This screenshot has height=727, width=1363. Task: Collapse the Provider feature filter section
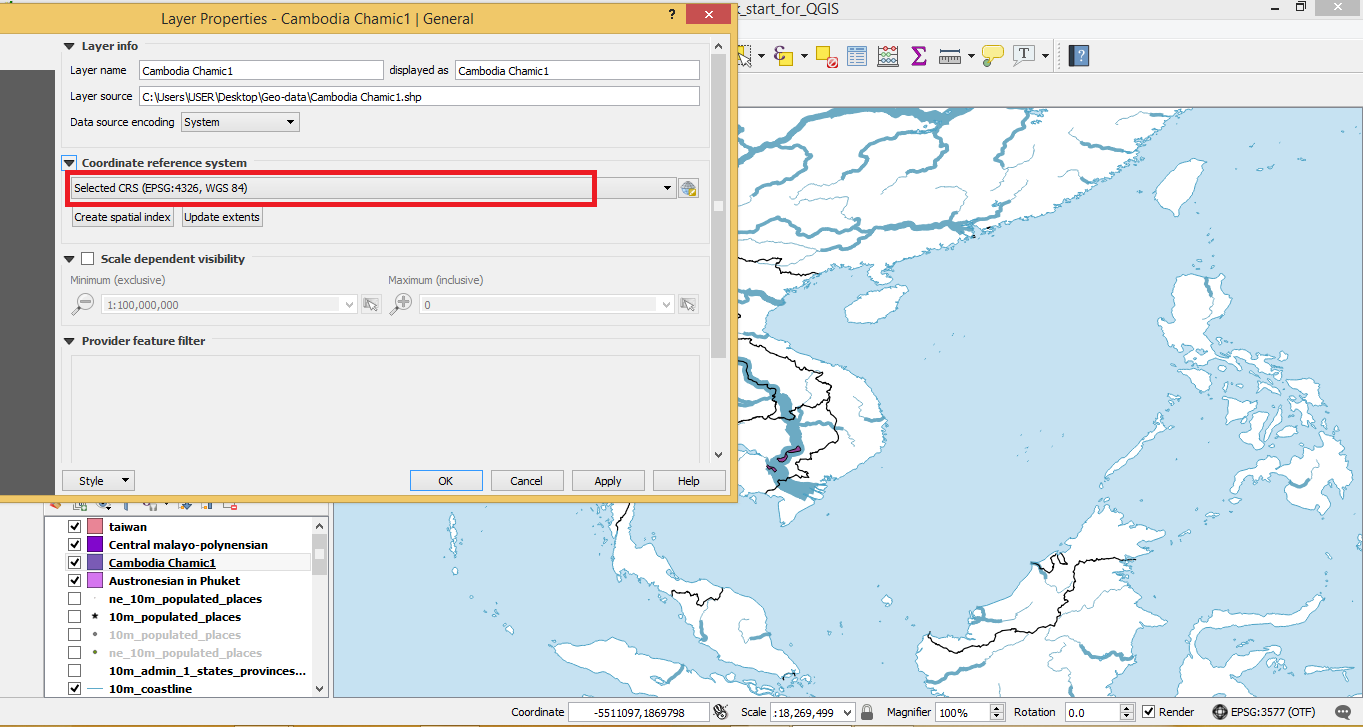[x=70, y=341]
